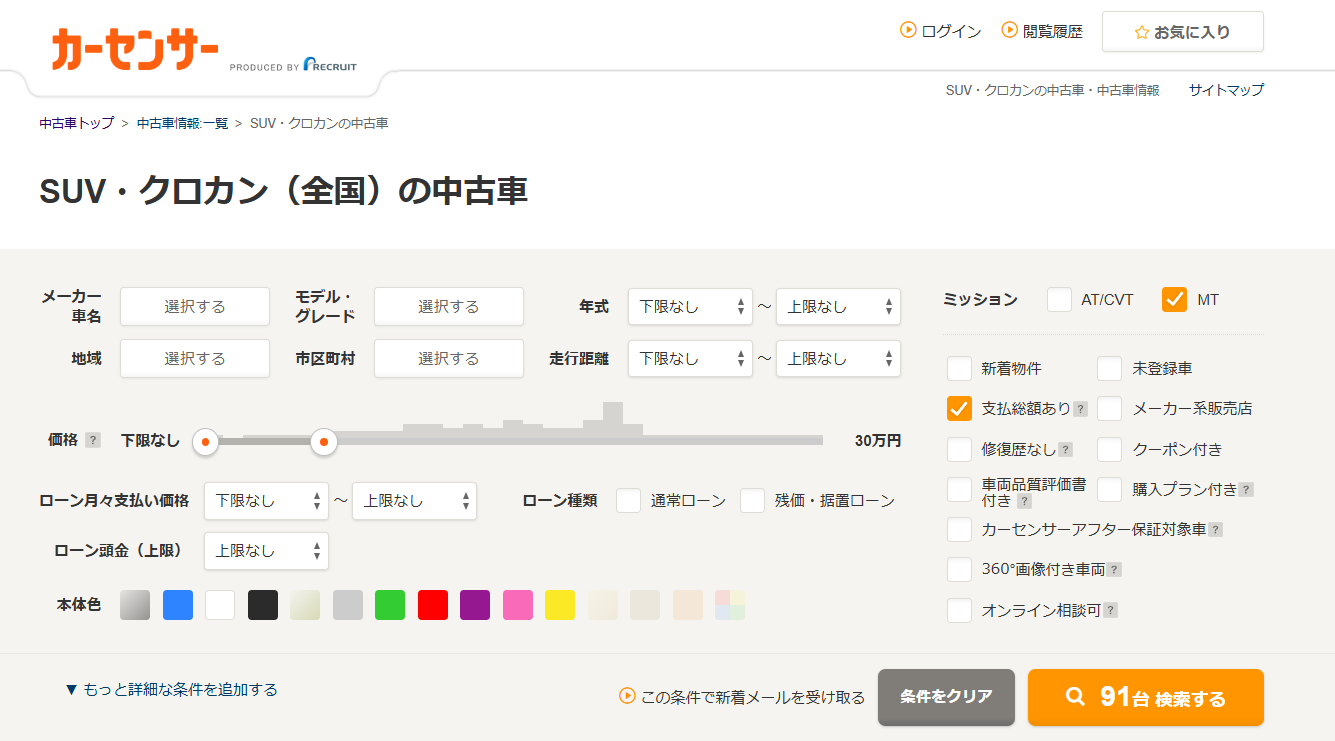Image resolution: width=1335 pixels, height=741 pixels.
Task: Click arrow icon of 新着メールを受け取る
Action: point(627,695)
